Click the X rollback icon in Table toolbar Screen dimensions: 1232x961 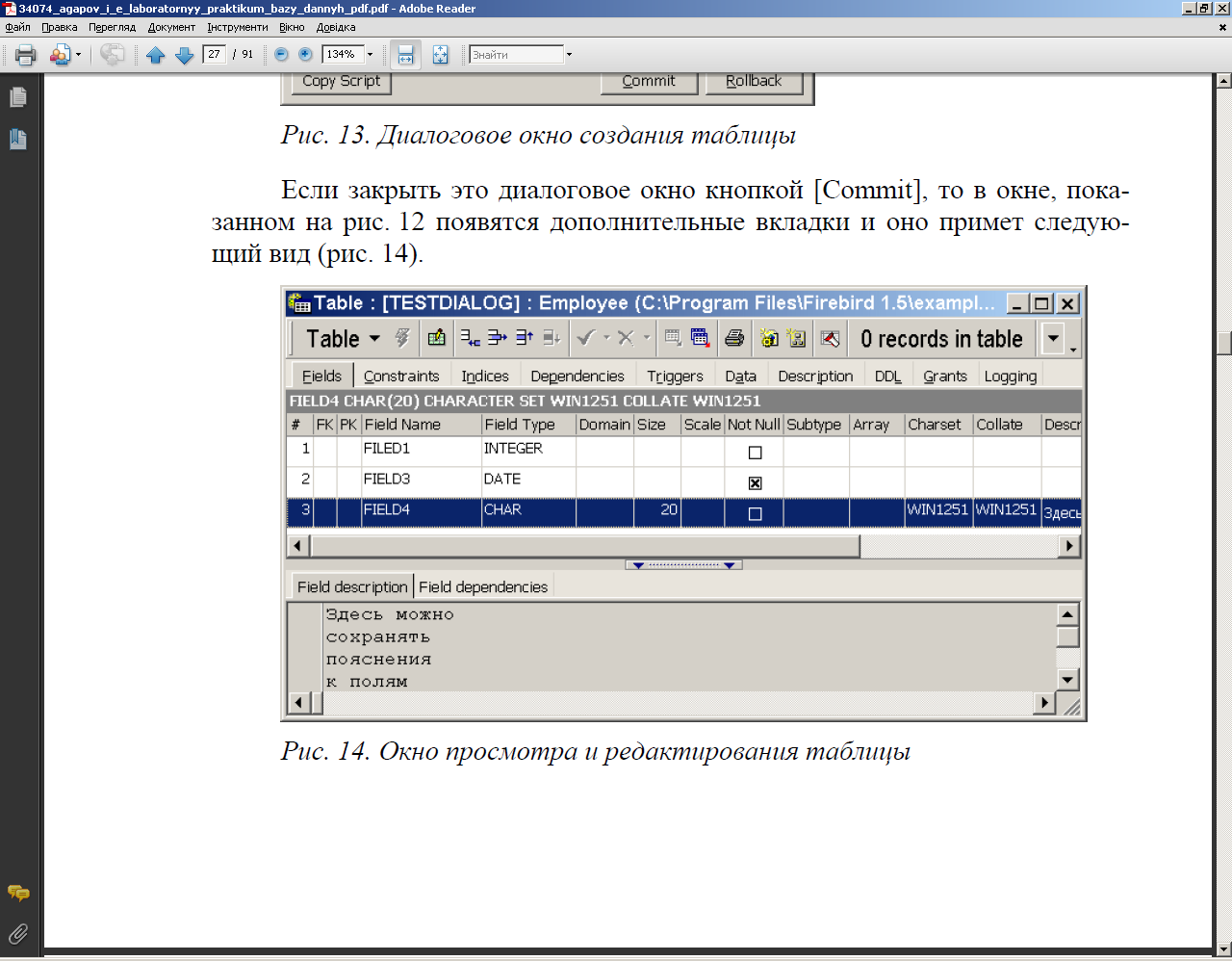(x=626, y=338)
